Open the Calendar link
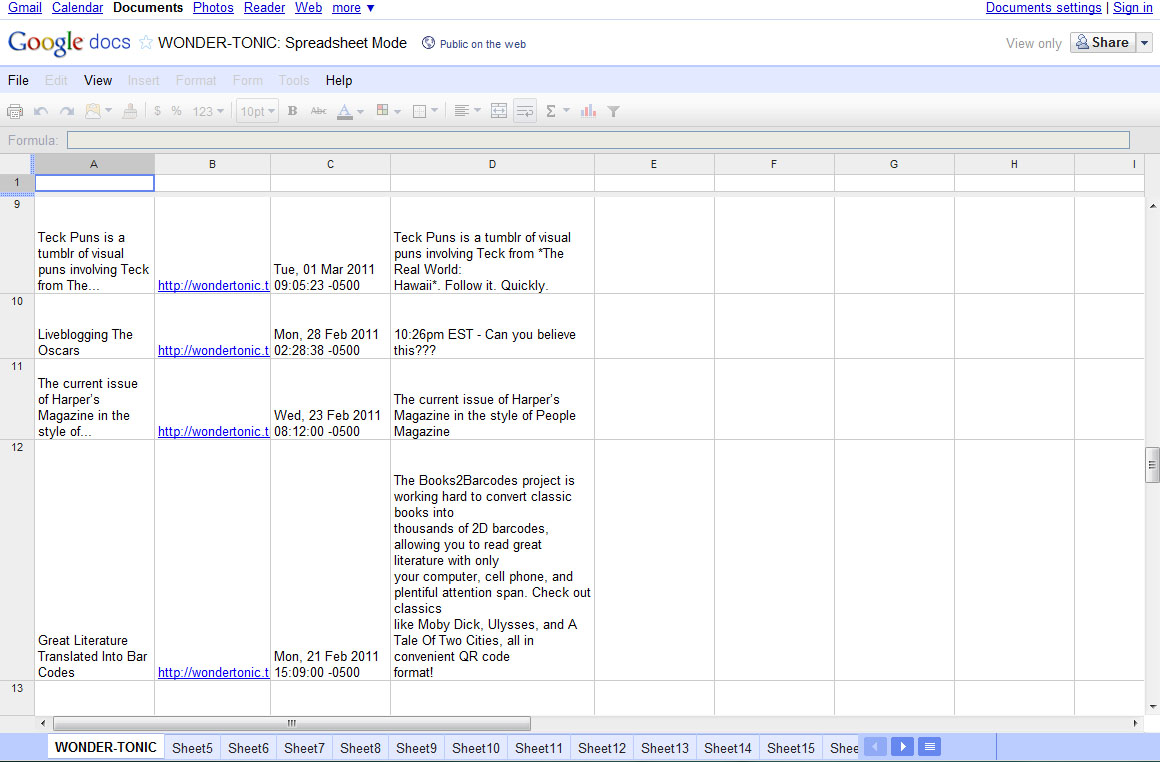 click(x=77, y=7)
